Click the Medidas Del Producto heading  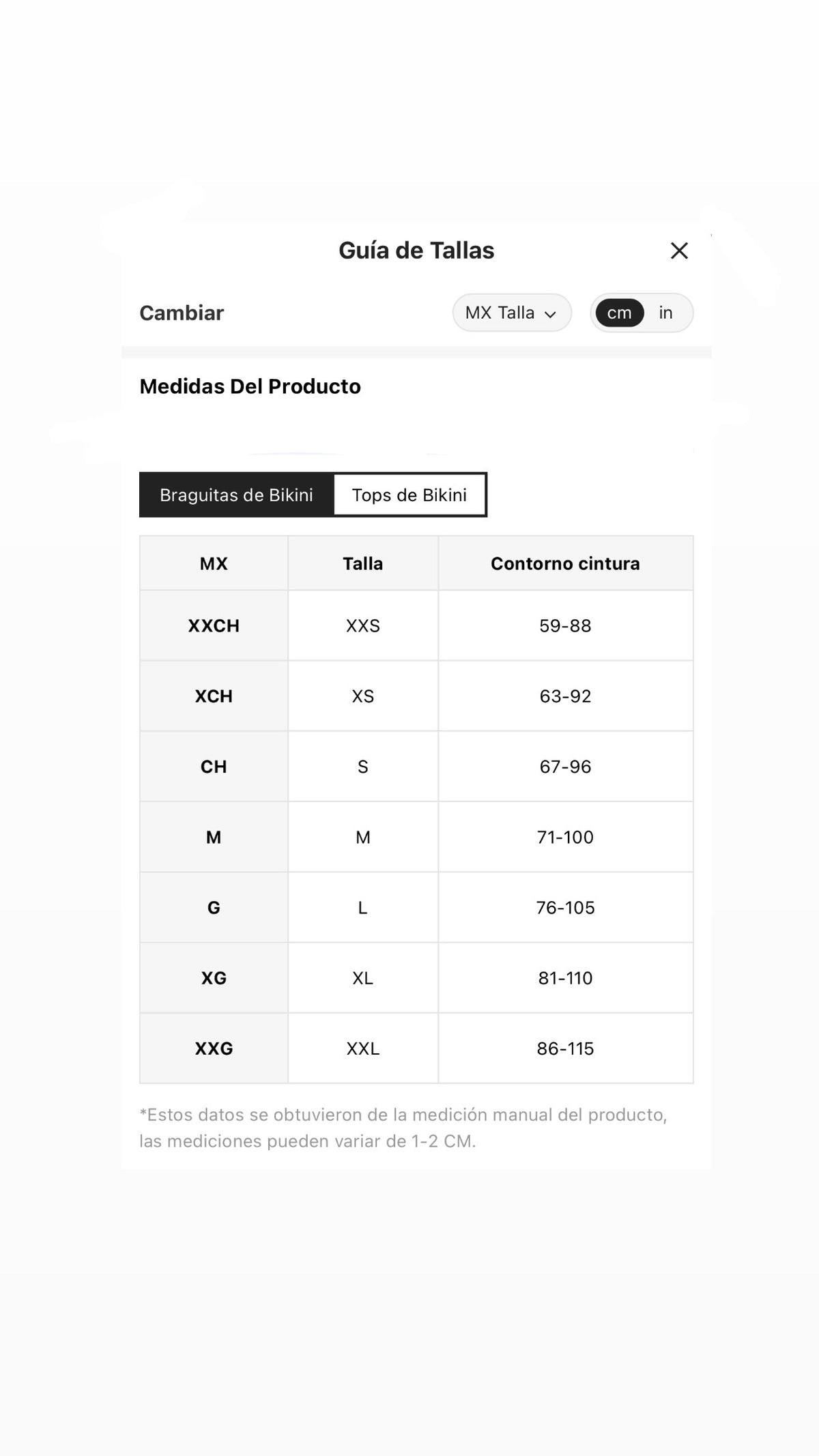pyautogui.click(x=250, y=386)
